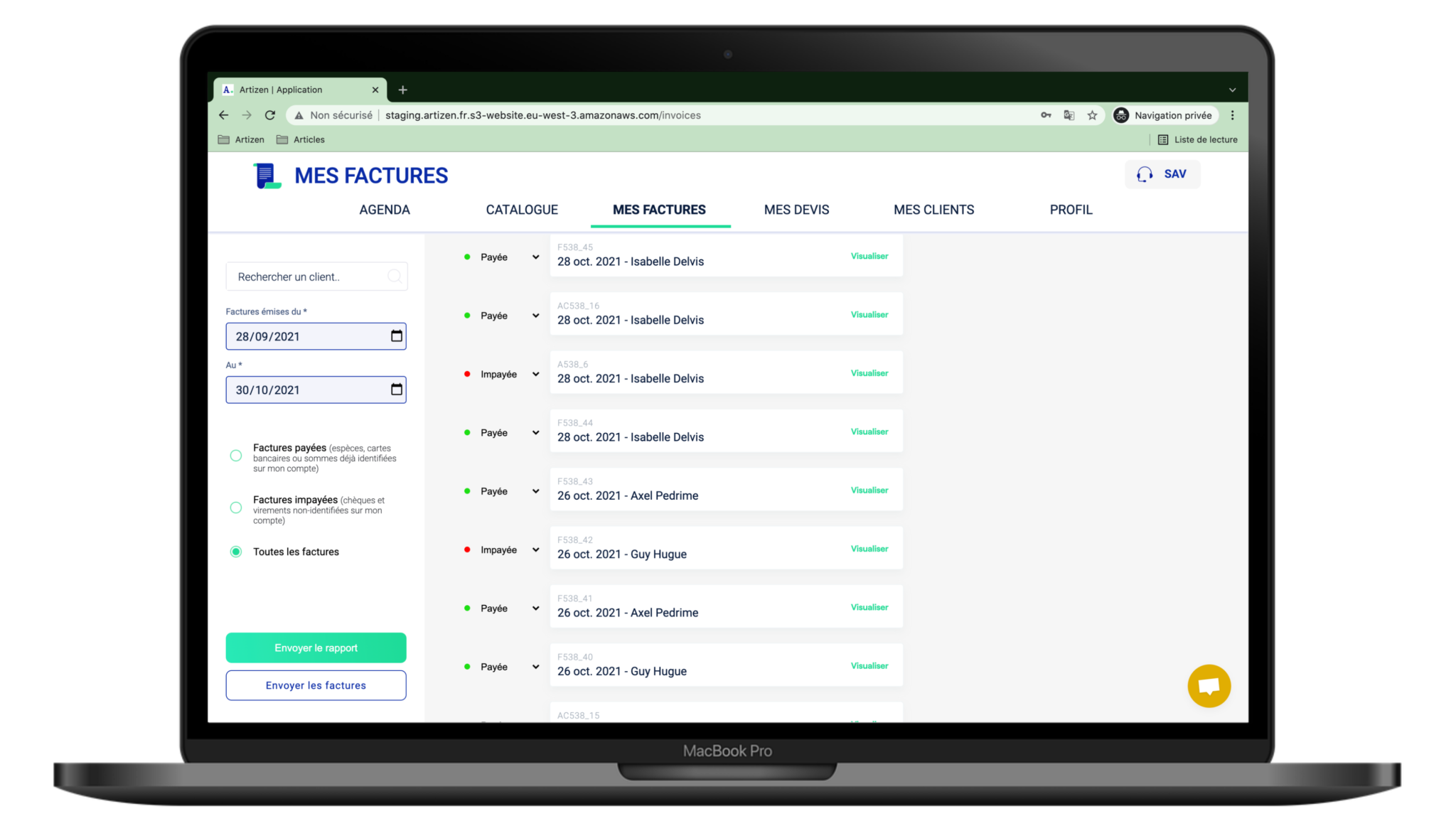1456x831 pixels.
Task: Go to the AGENDA tab
Action: (x=385, y=210)
